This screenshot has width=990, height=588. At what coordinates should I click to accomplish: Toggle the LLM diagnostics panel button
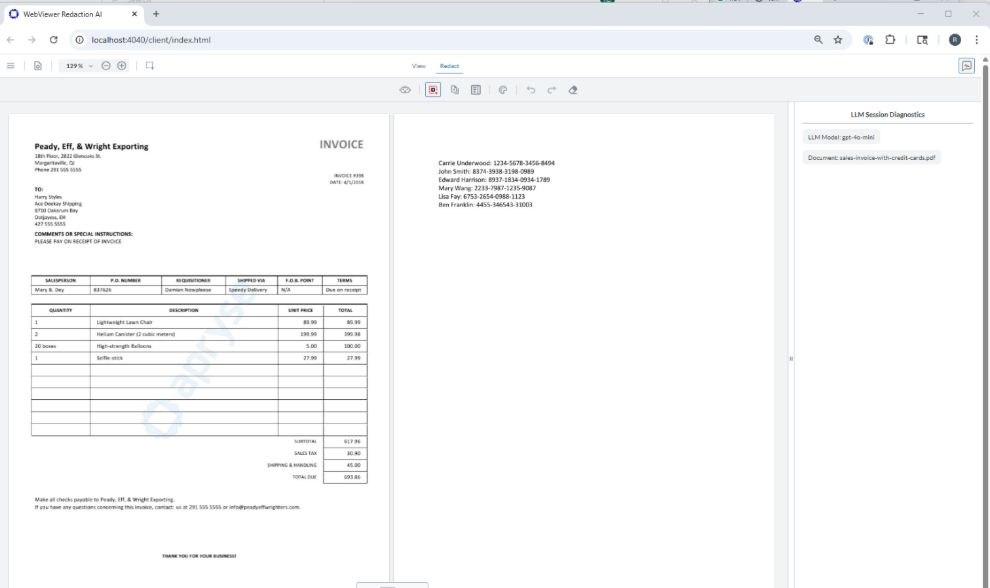(967, 66)
